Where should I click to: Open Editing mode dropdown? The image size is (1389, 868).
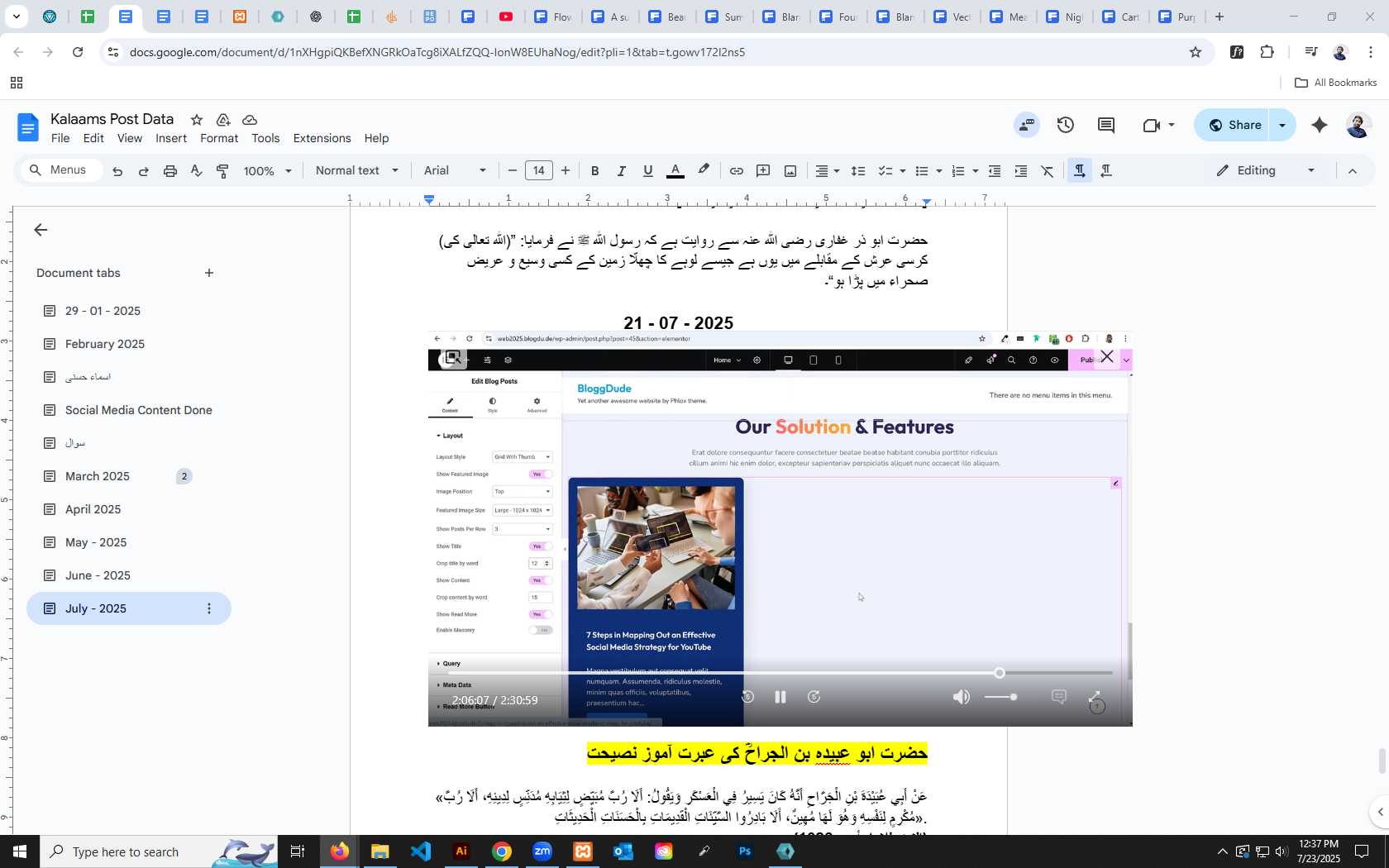pyautogui.click(x=1265, y=171)
